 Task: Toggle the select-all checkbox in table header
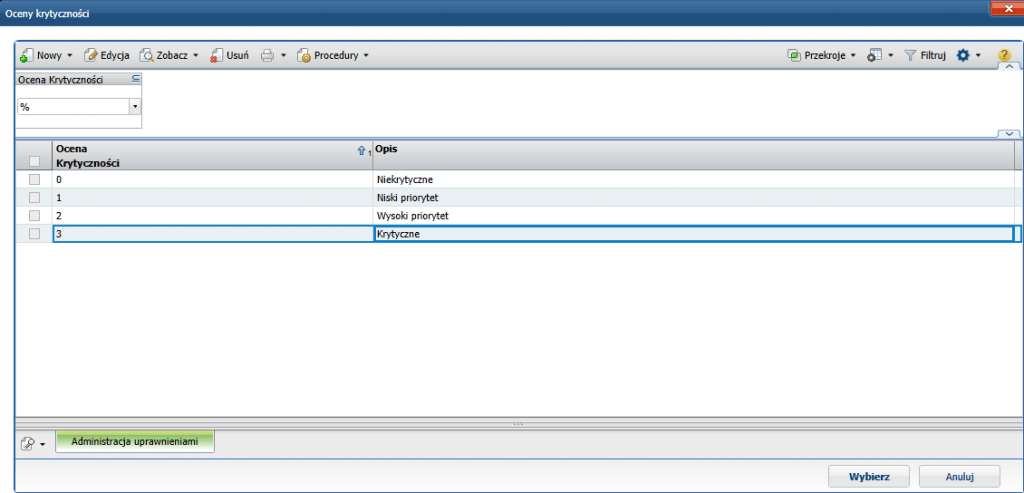pyautogui.click(x=35, y=161)
